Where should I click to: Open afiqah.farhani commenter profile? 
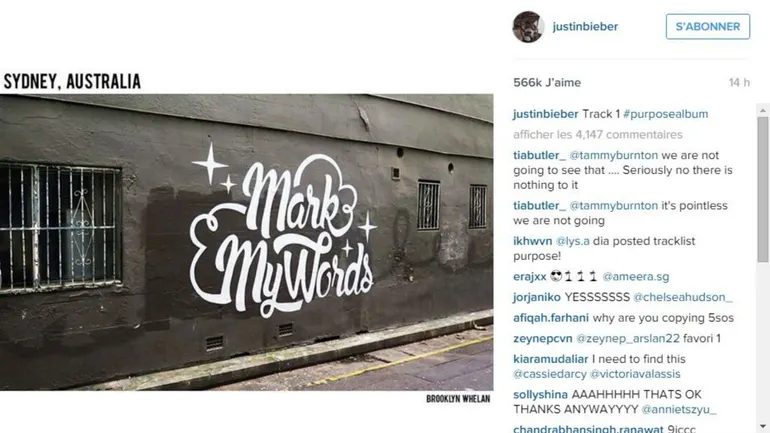point(550,318)
